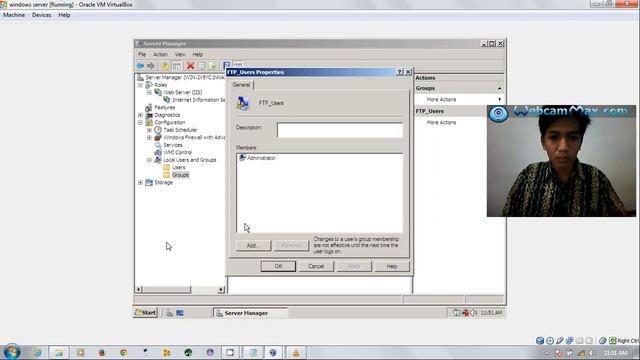Open More Actions under Groups
The image size is (640, 360).
(441, 100)
